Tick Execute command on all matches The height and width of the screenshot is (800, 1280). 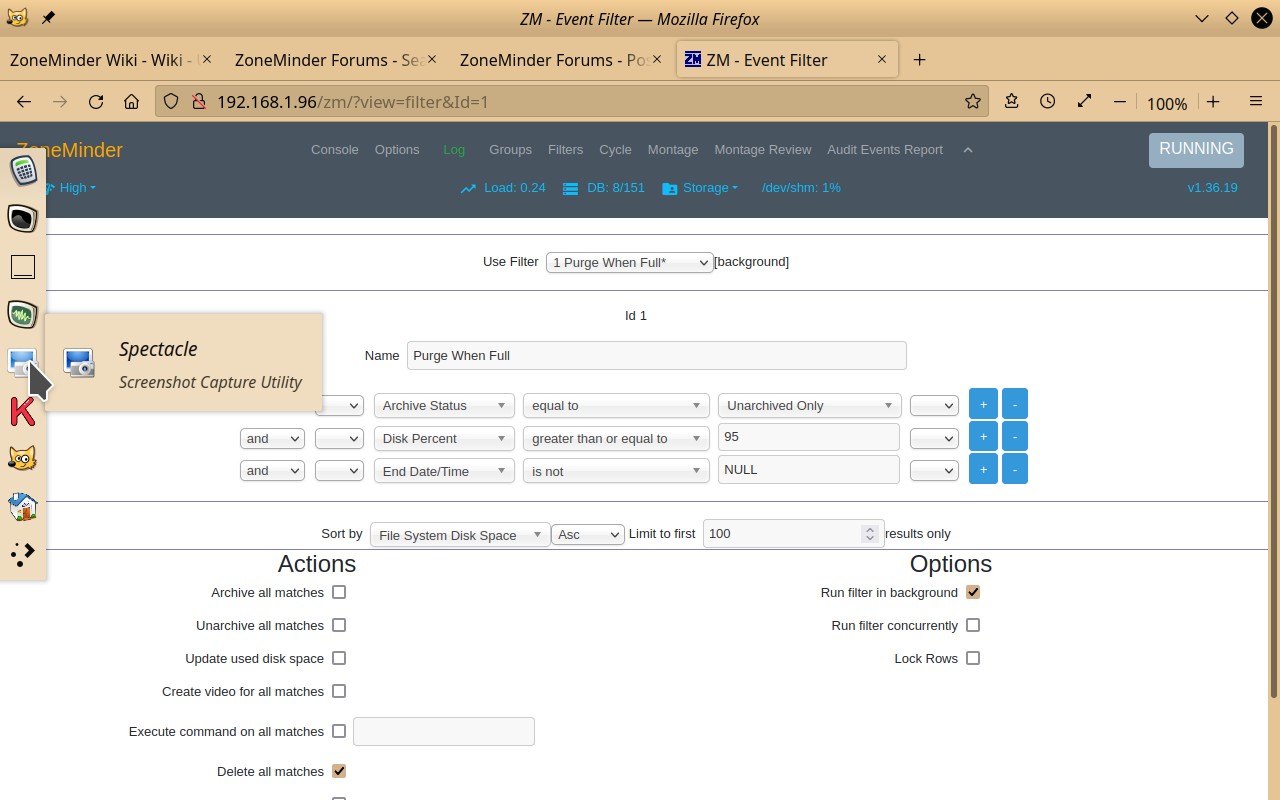339,731
